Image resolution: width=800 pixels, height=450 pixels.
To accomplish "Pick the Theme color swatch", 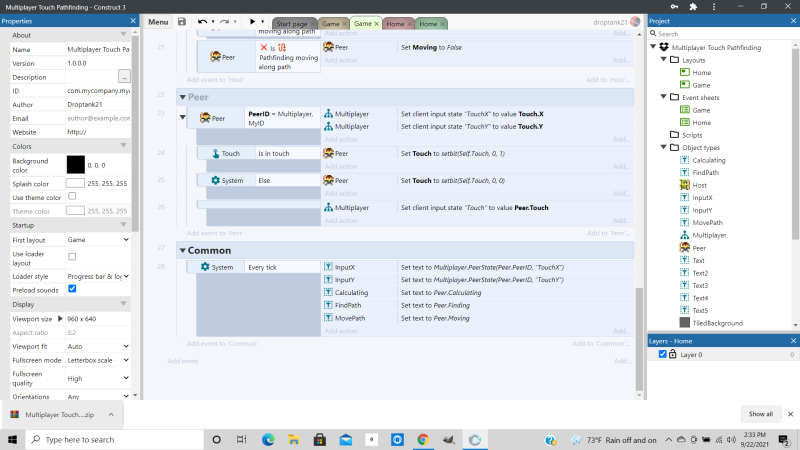I will [x=76, y=211].
